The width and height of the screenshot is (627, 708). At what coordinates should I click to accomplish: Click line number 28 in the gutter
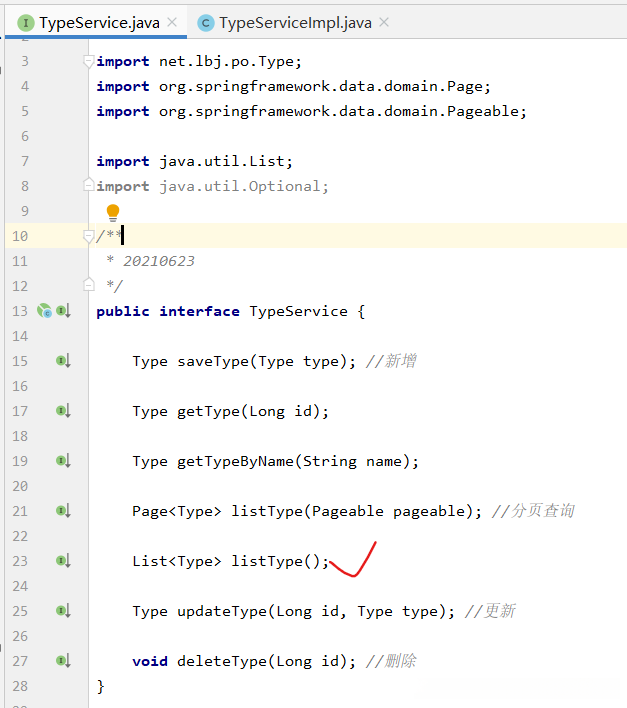[20, 686]
